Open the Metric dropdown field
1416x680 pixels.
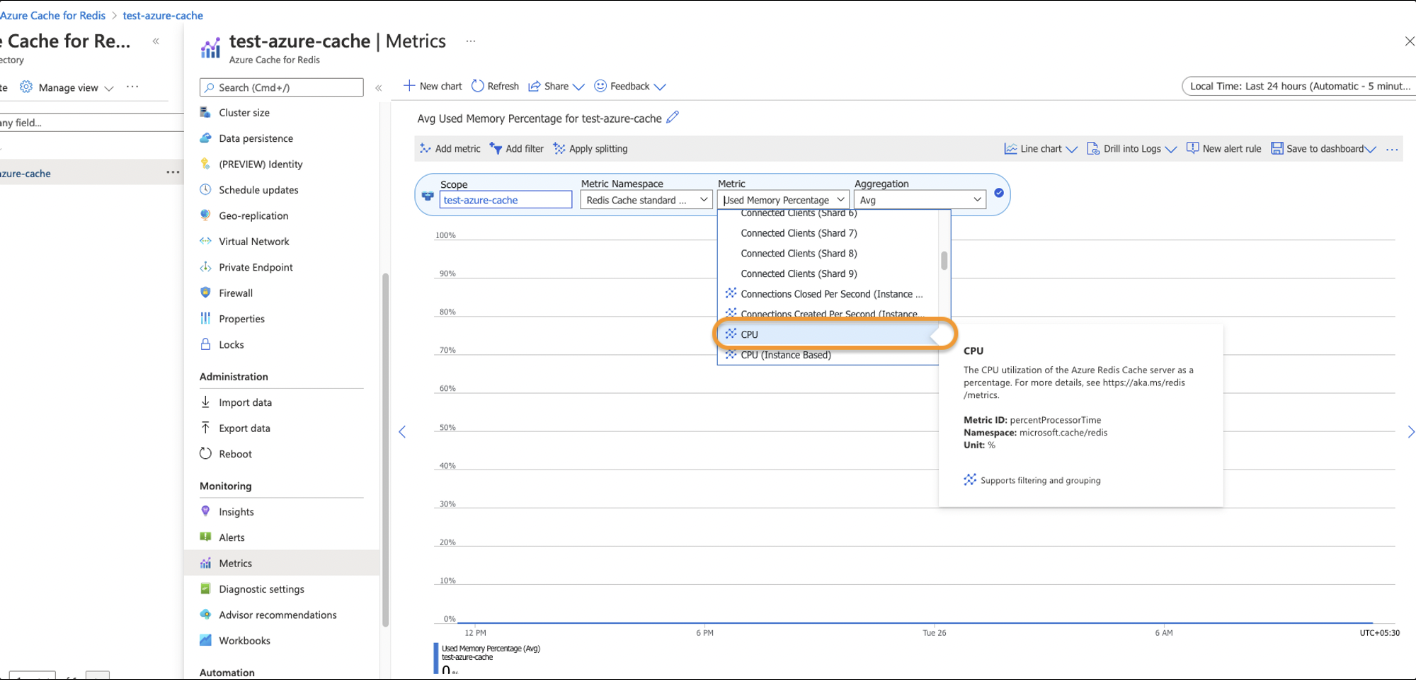point(783,200)
